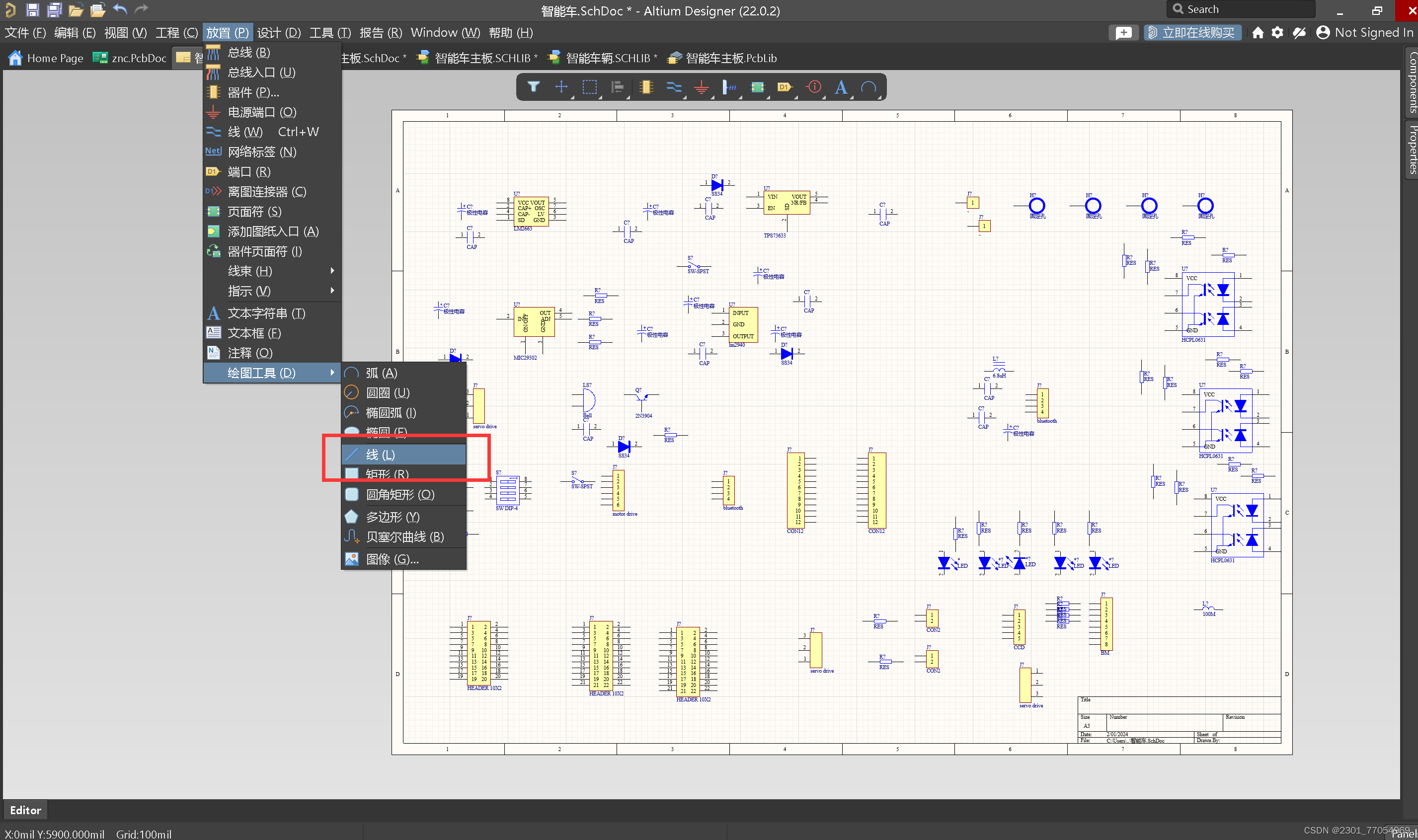Switch to the znc.PcbDoc tab
The image size is (1418, 840).
[129, 58]
